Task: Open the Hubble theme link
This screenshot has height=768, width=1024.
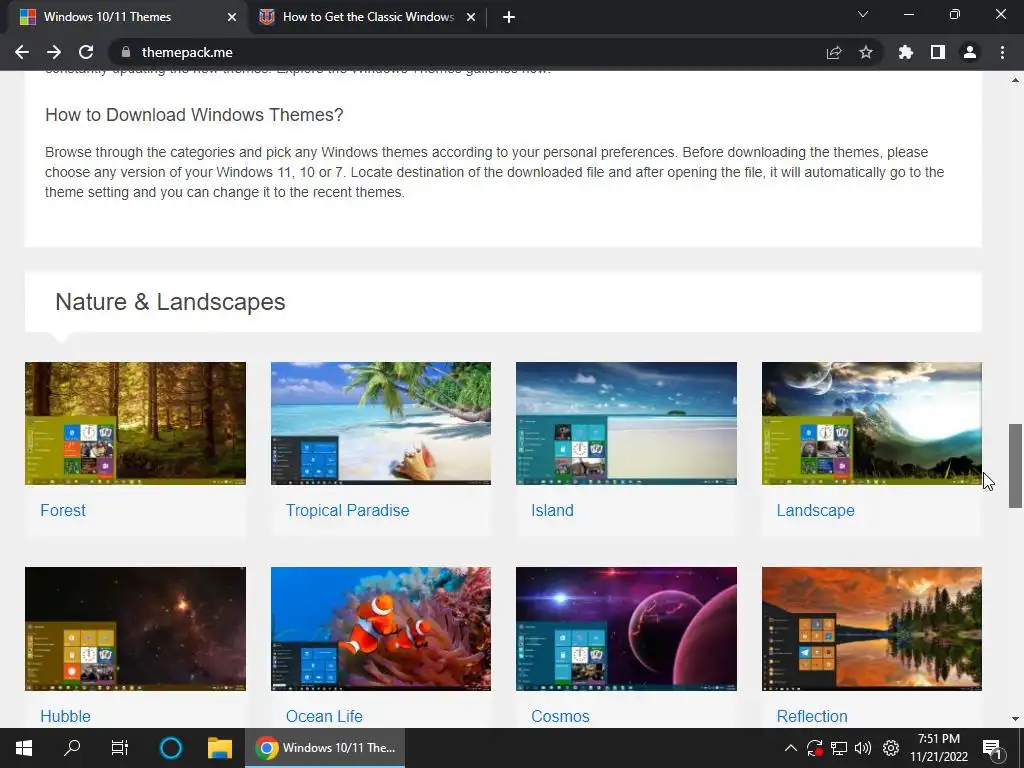Action: [x=65, y=716]
